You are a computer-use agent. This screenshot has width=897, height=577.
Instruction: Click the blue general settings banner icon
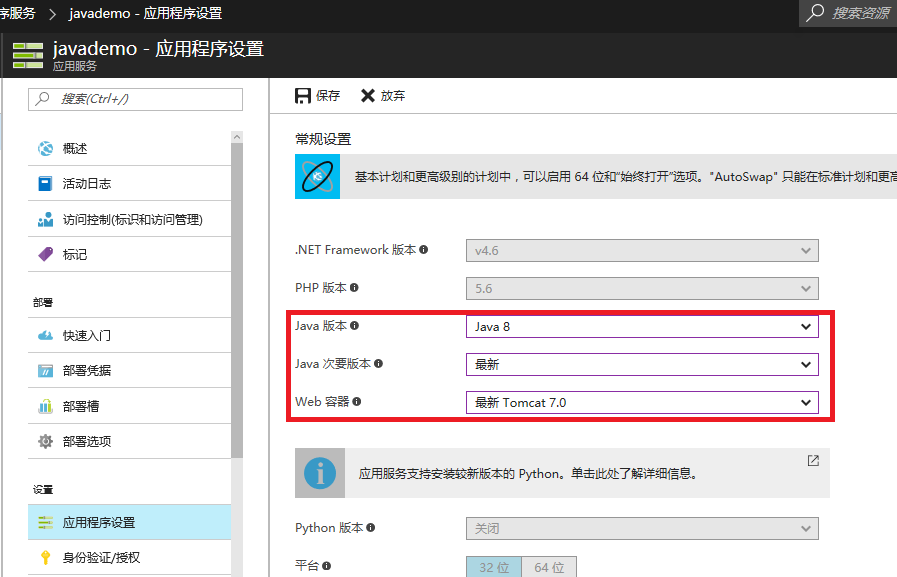pyautogui.click(x=317, y=176)
